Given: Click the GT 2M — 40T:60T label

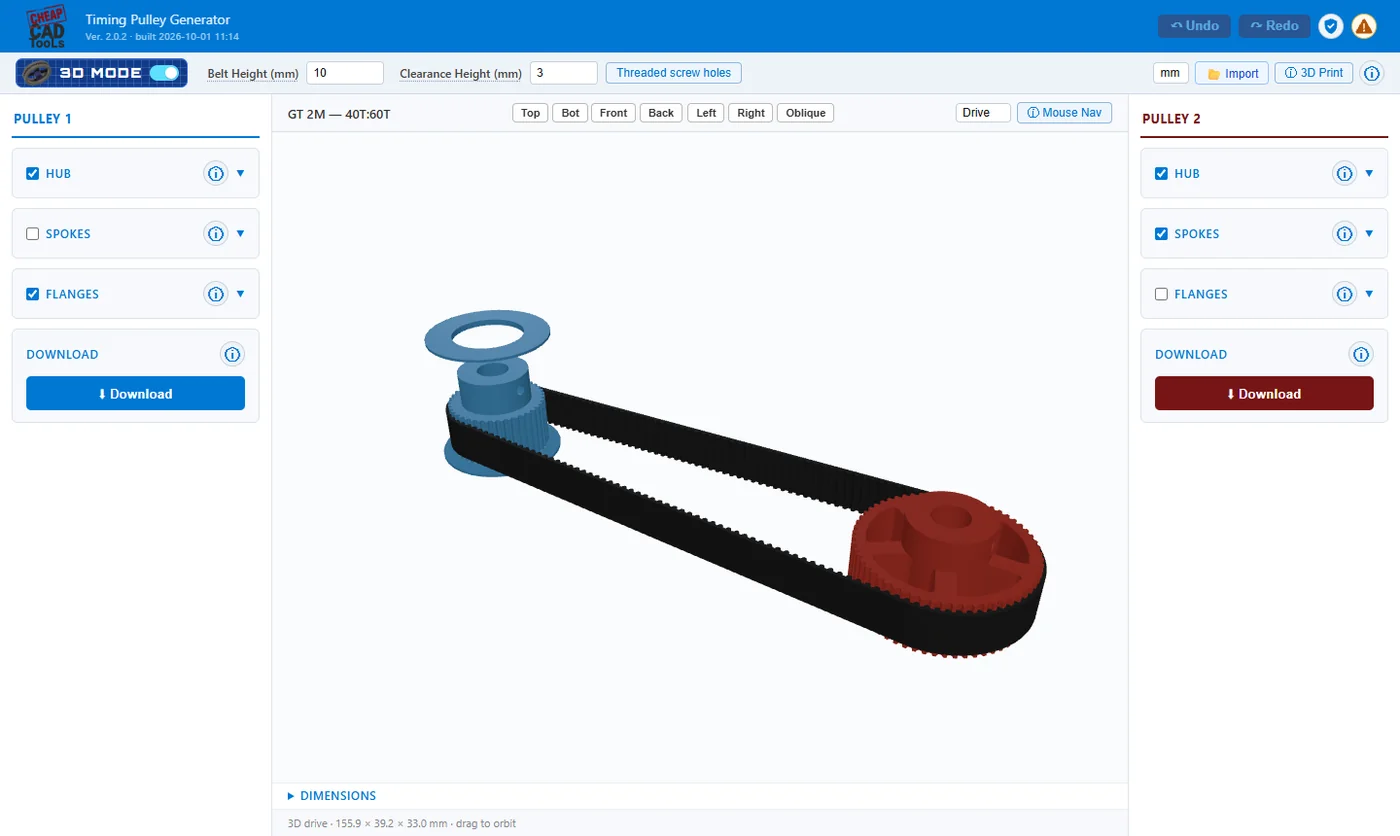Looking at the screenshot, I should pyautogui.click(x=339, y=113).
